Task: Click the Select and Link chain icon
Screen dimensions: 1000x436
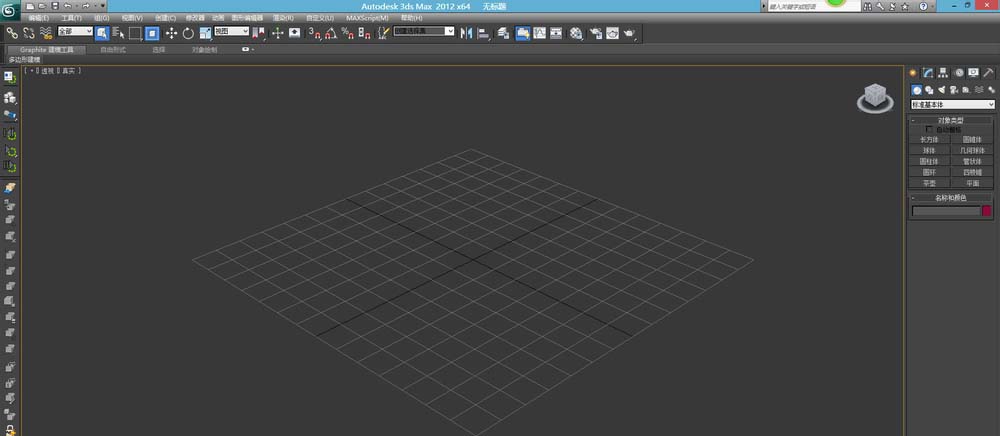Action: click(12, 33)
